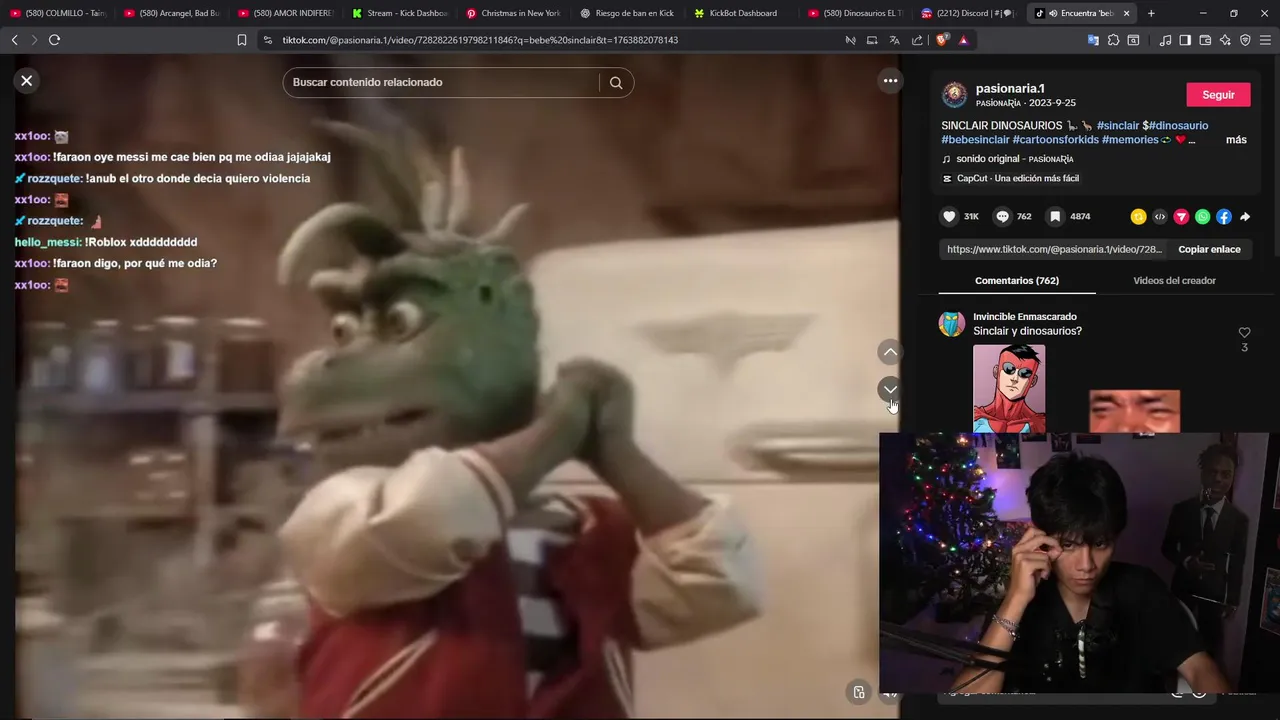Open the media control music-note icon
Viewport: 1280px width, 720px height.
(1165, 40)
